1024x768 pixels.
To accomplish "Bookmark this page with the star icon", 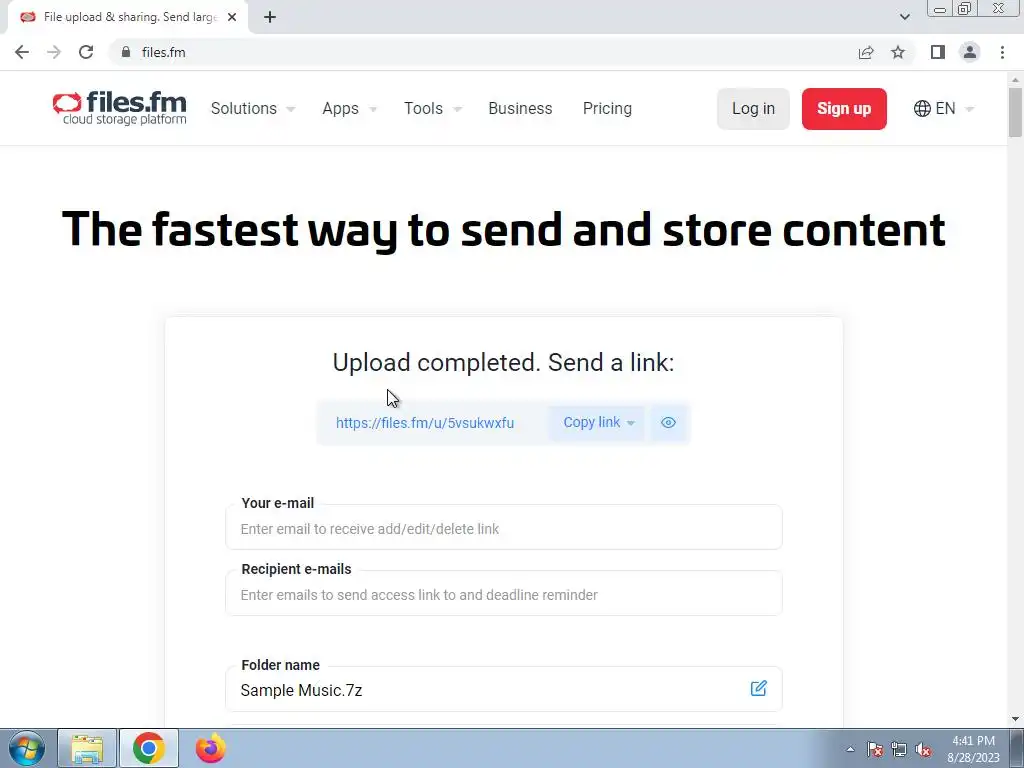I will (898, 52).
